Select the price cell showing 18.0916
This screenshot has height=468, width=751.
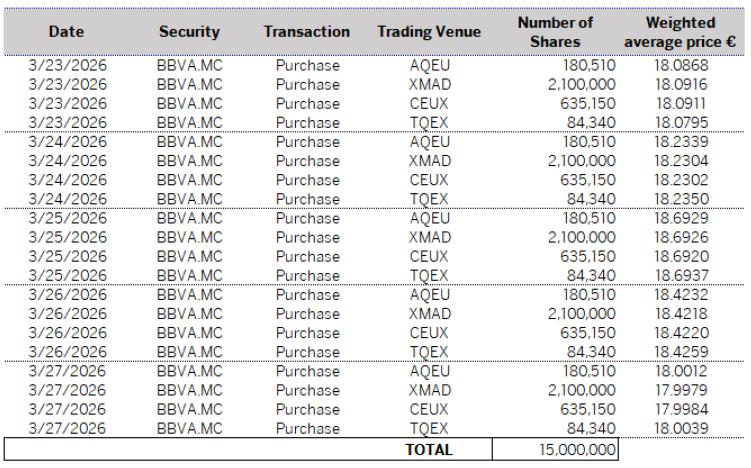click(680, 84)
